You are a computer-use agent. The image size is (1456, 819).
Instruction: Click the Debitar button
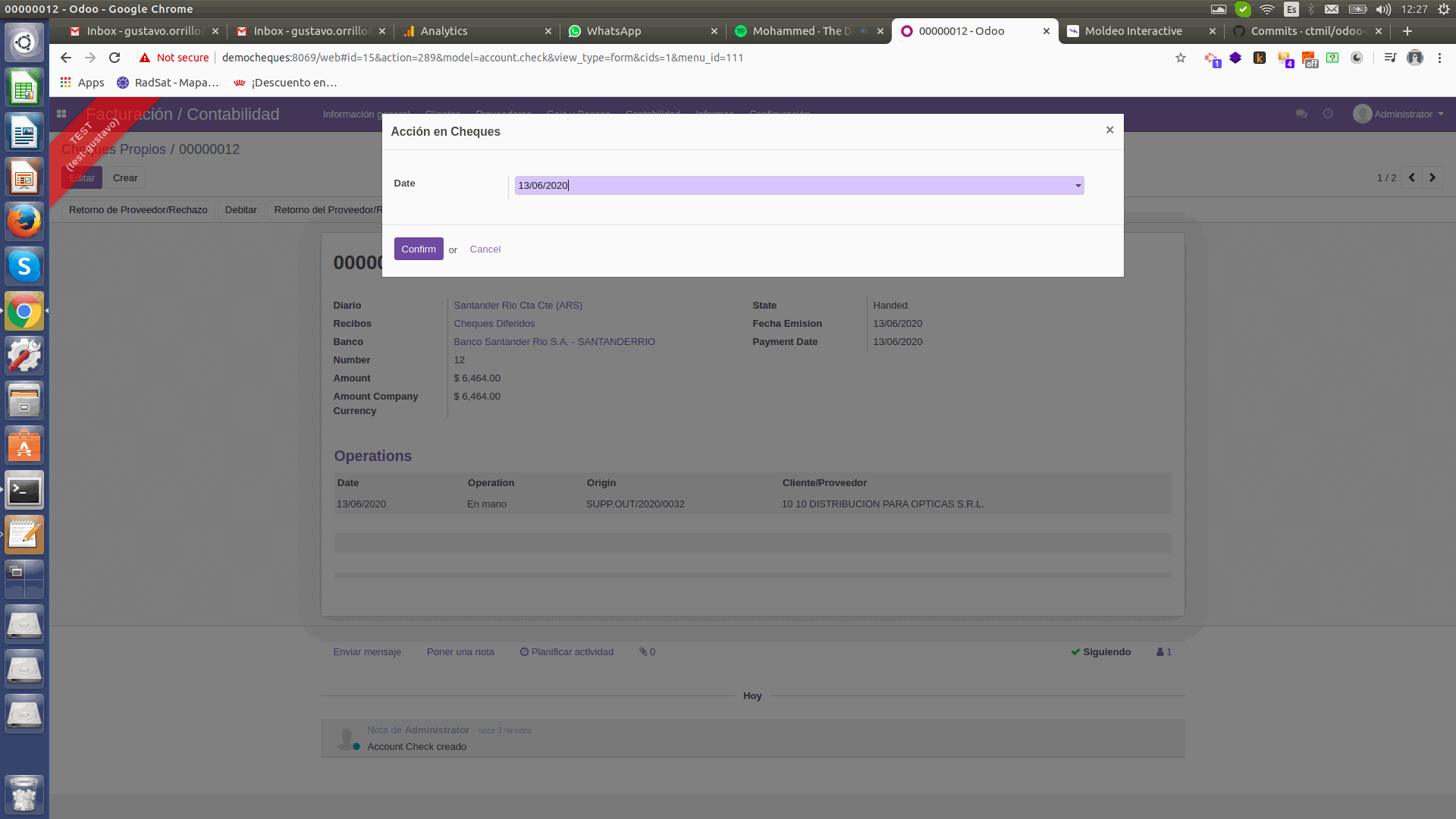click(240, 210)
